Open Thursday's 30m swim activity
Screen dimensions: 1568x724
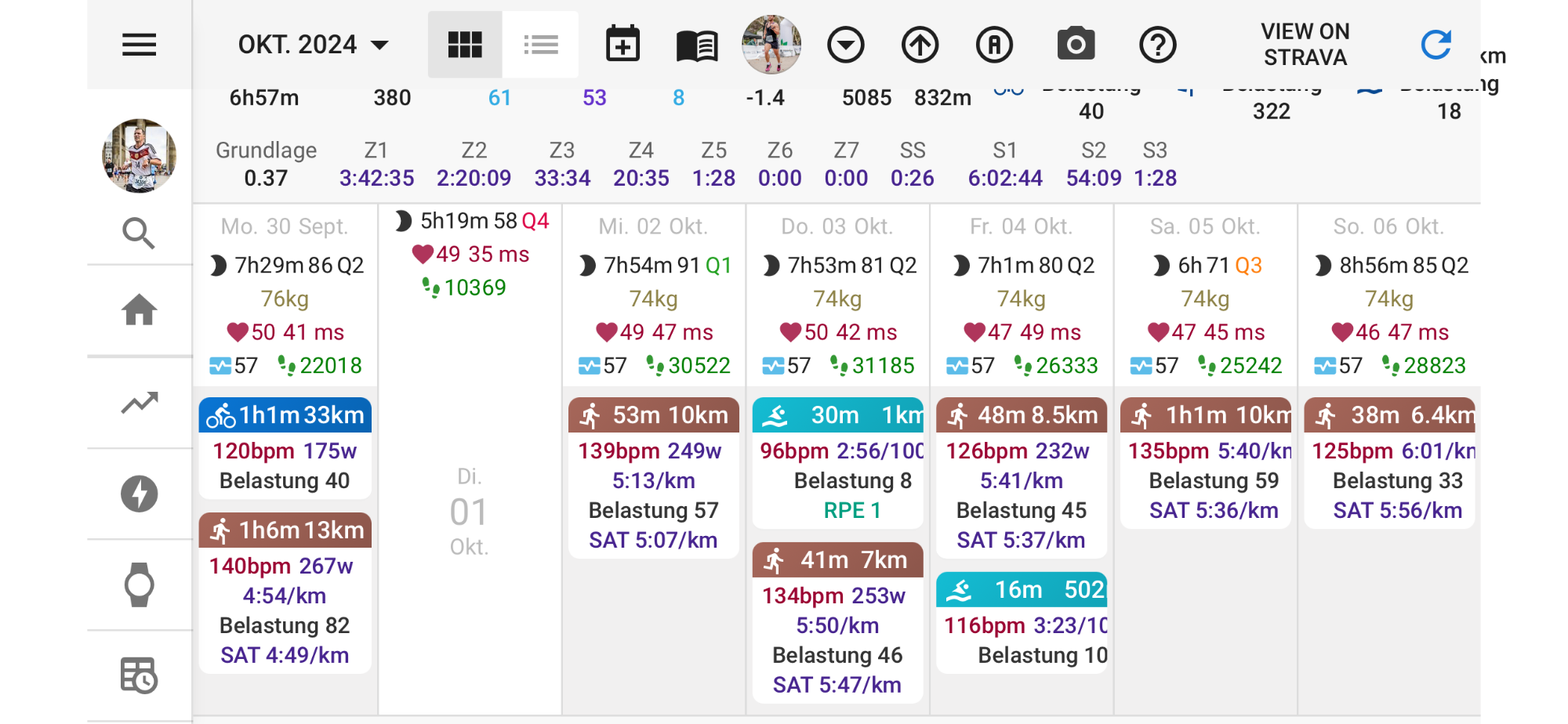[x=837, y=415]
